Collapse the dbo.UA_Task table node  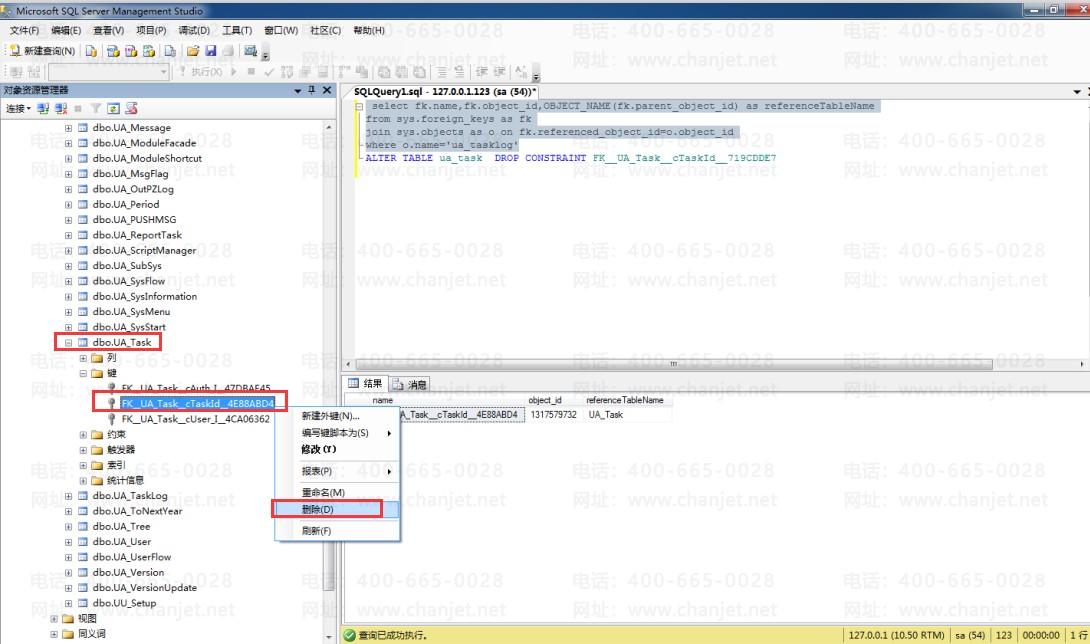coord(69,342)
